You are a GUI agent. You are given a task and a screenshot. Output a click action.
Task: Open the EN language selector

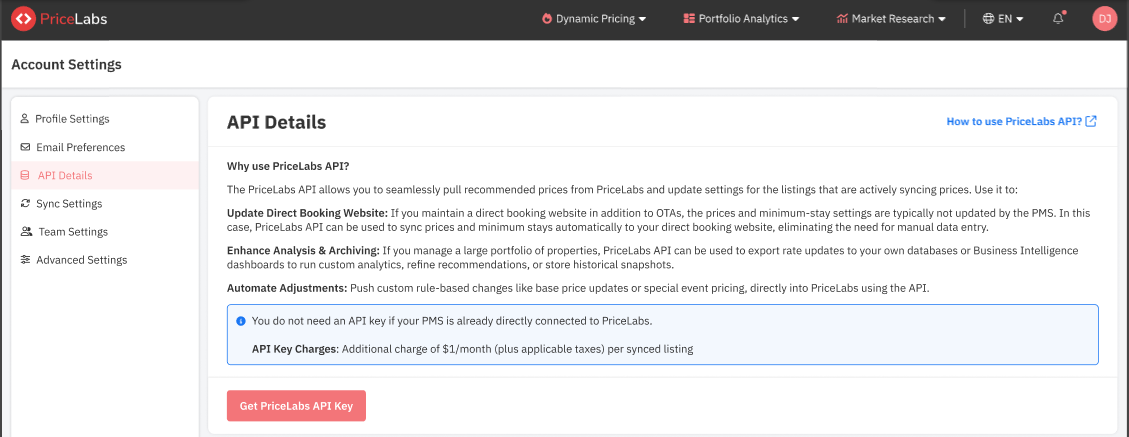click(1003, 19)
